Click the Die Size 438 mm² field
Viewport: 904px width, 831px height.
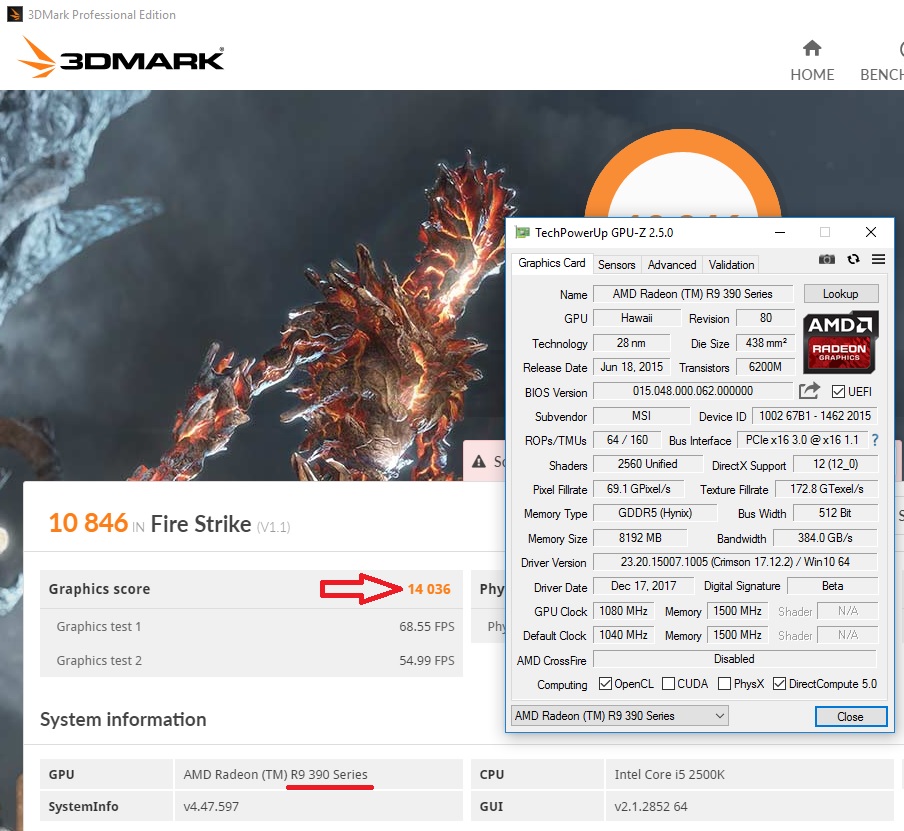(766, 343)
